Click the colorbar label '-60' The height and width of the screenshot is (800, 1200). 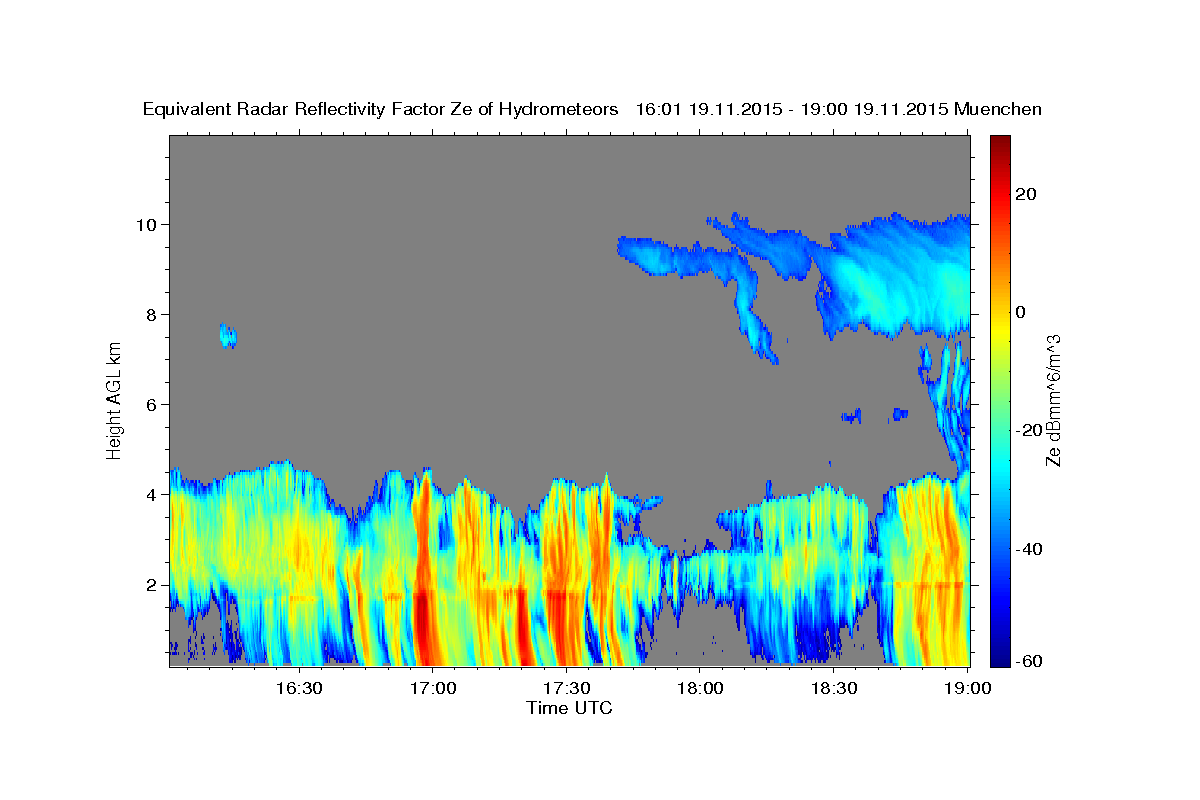[x=1028, y=659]
